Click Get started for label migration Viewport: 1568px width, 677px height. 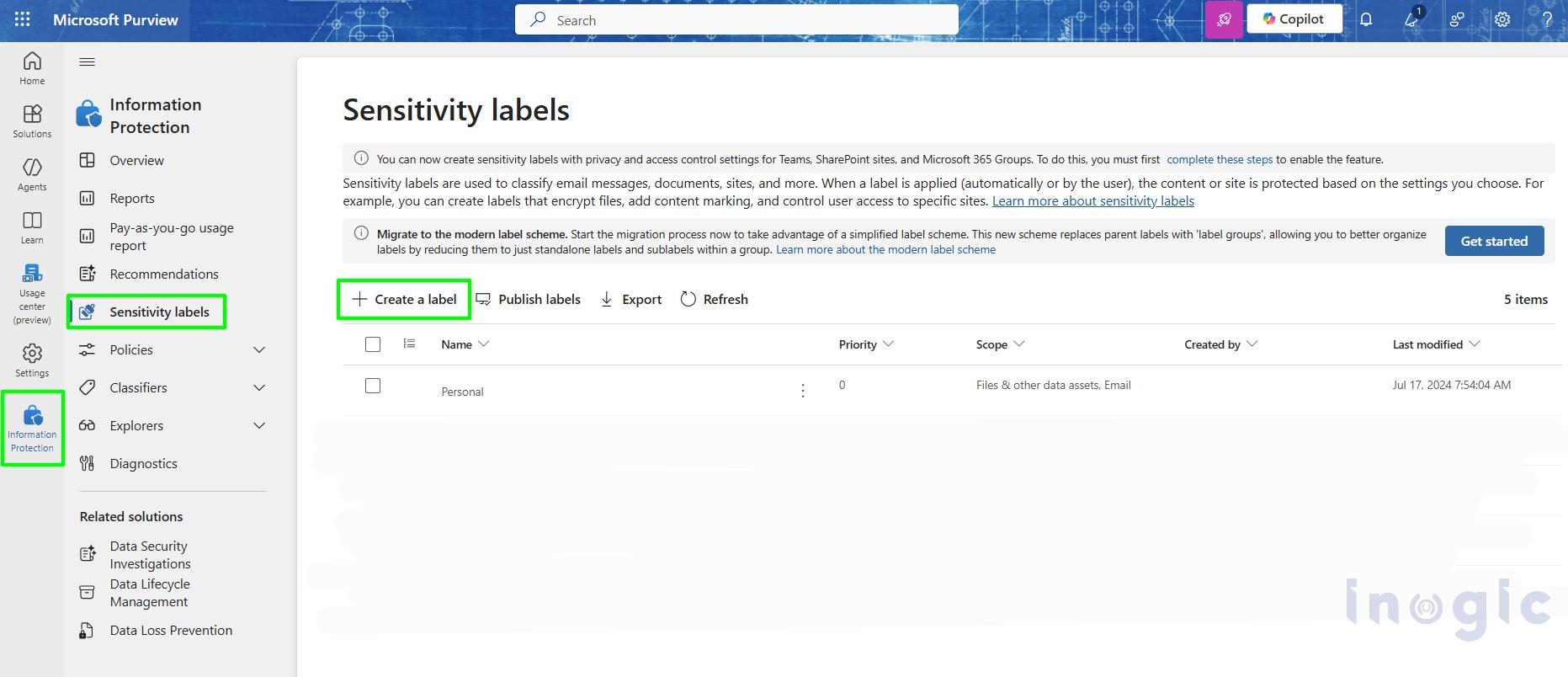point(1494,241)
